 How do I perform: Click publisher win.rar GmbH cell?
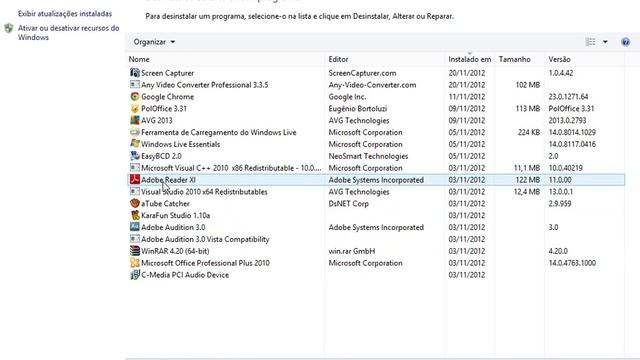352,251
